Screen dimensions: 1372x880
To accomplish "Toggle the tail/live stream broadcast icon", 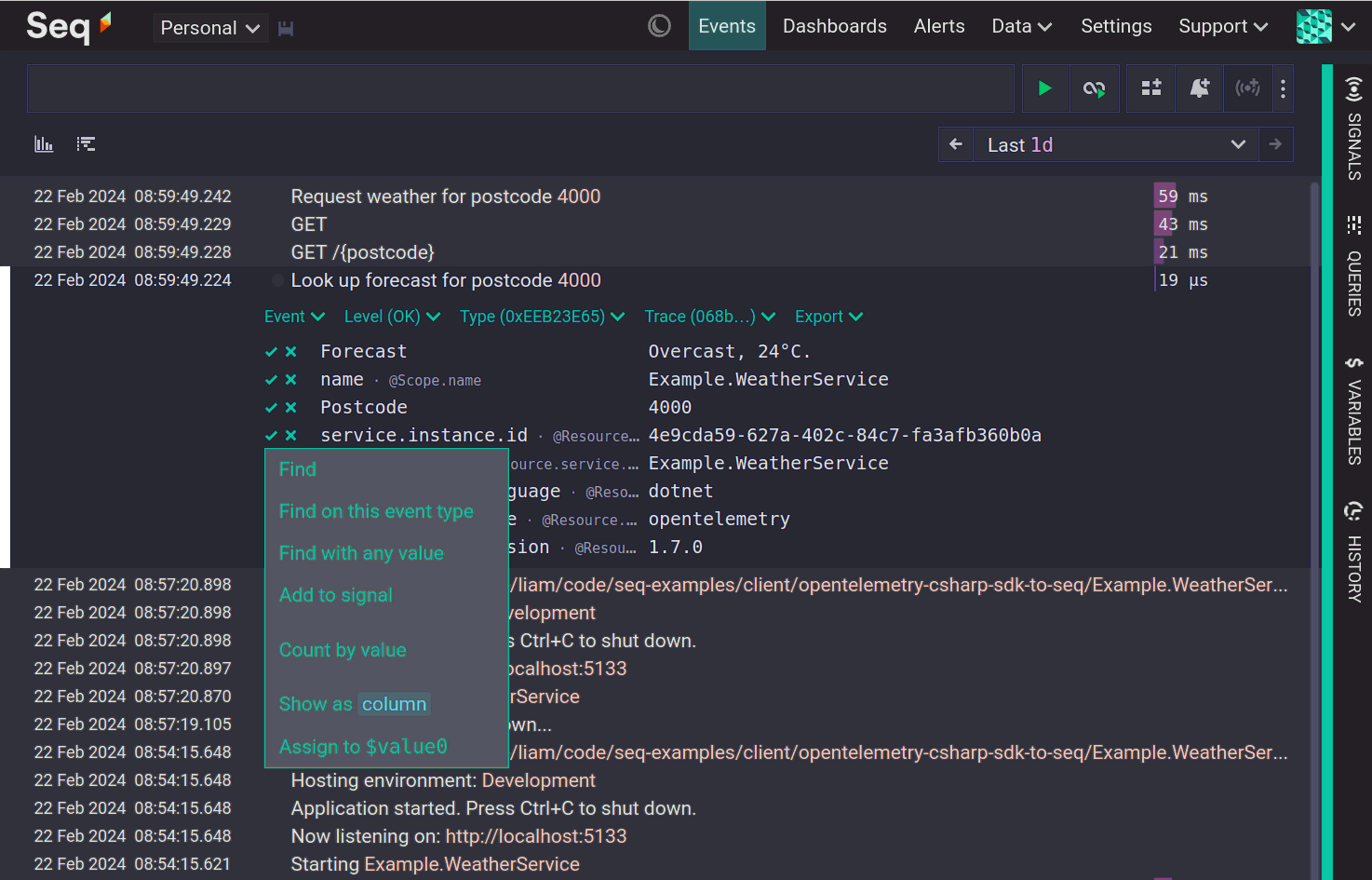I will pyautogui.click(x=1247, y=88).
